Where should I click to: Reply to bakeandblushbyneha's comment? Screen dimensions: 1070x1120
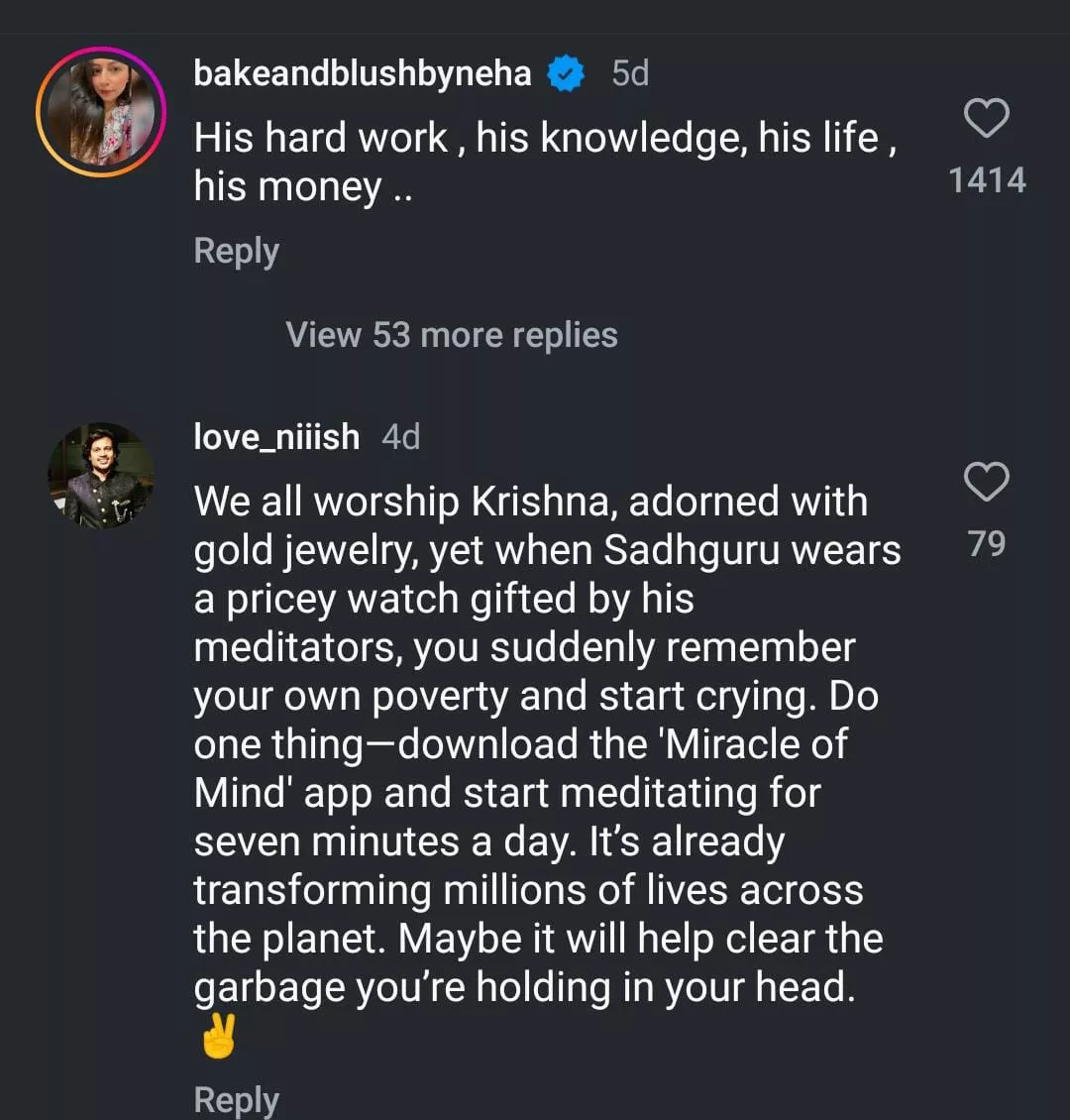pyautogui.click(x=236, y=251)
